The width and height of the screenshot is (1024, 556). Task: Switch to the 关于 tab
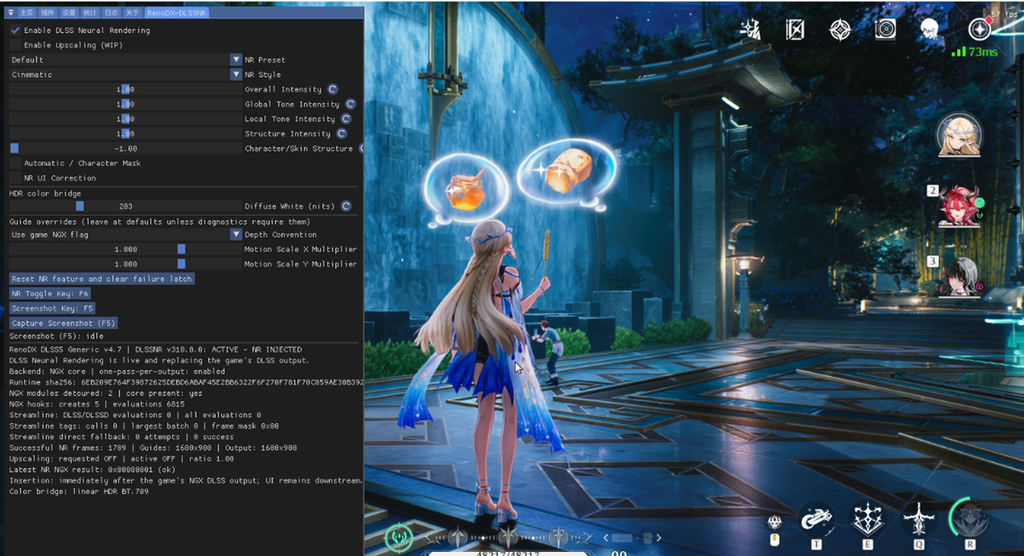click(132, 12)
